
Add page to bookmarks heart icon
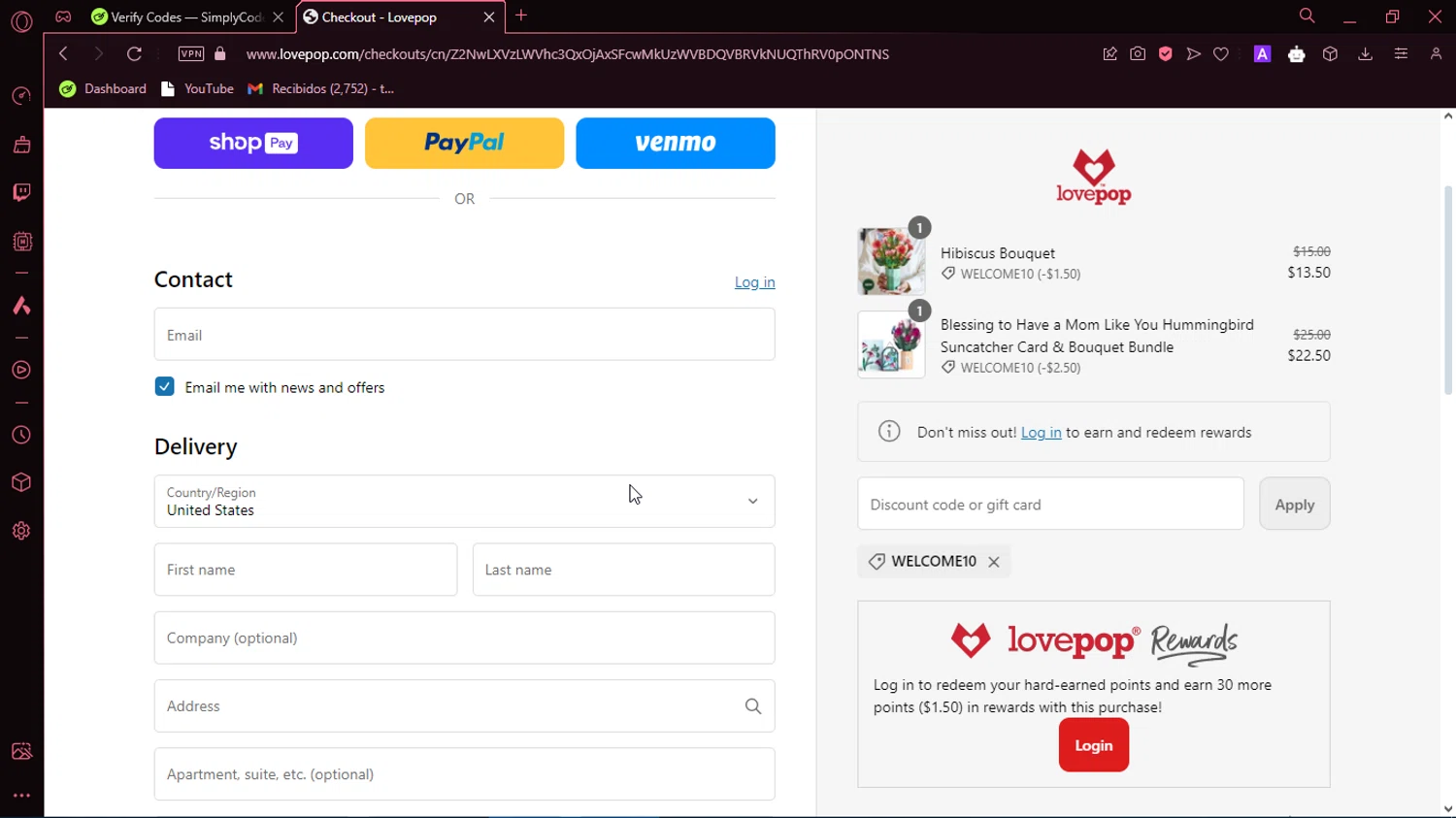(1221, 54)
